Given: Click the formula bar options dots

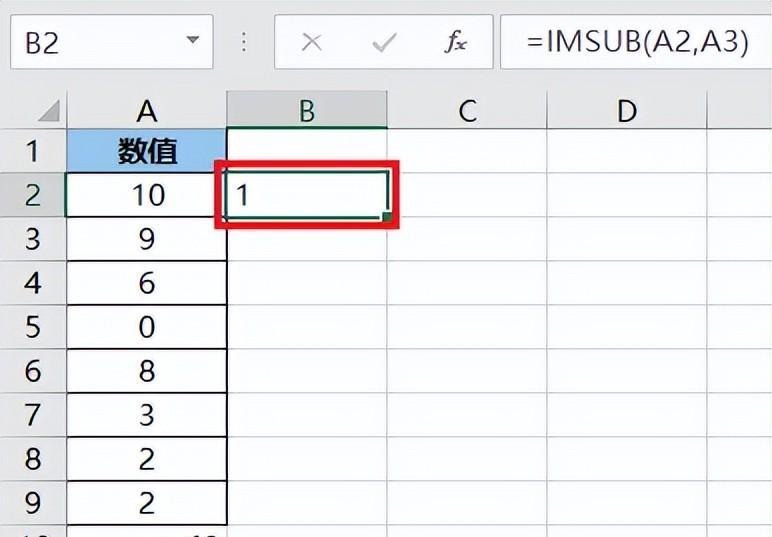Looking at the screenshot, I should 244,42.
